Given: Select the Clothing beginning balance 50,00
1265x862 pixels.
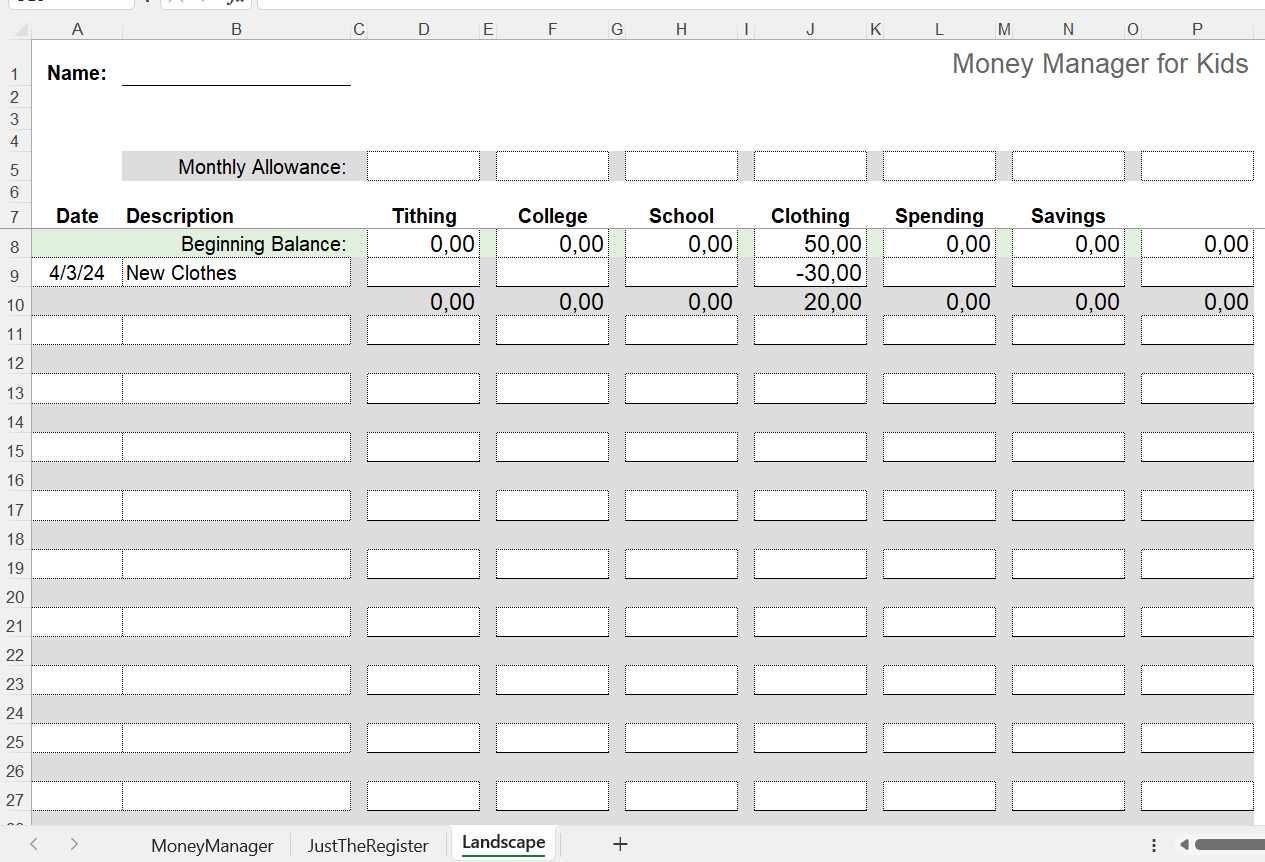Looking at the screenshot, I should click(810, 244).
